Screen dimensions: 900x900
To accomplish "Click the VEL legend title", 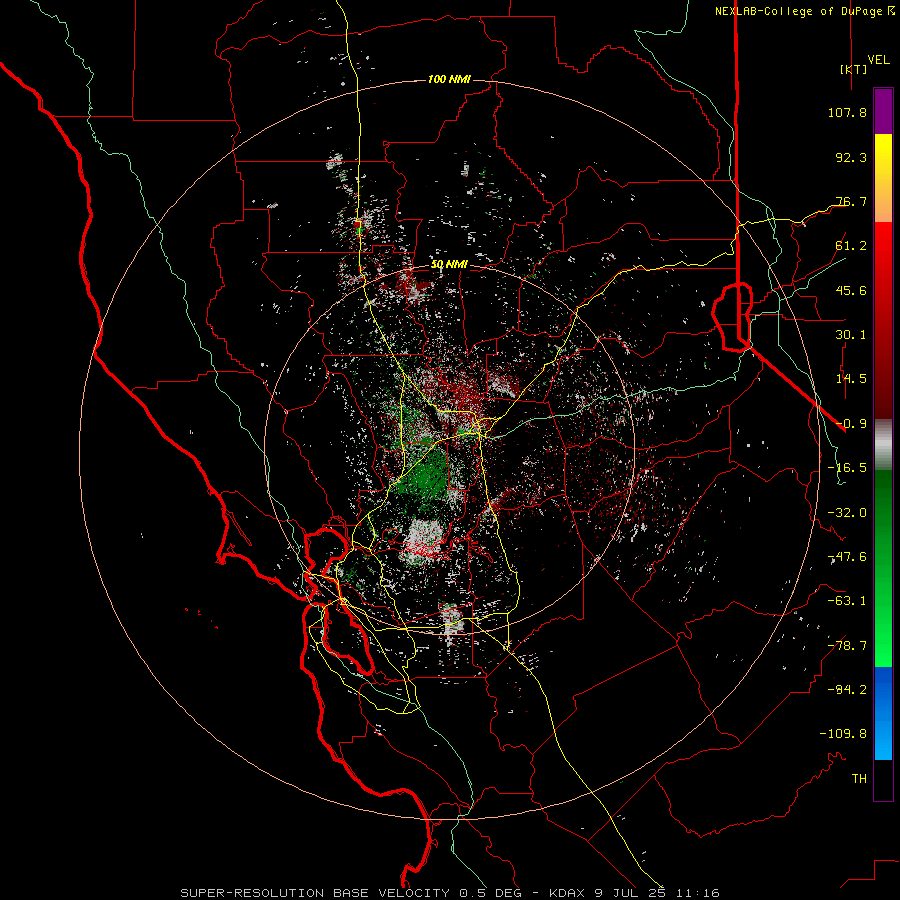I will 878,60.
